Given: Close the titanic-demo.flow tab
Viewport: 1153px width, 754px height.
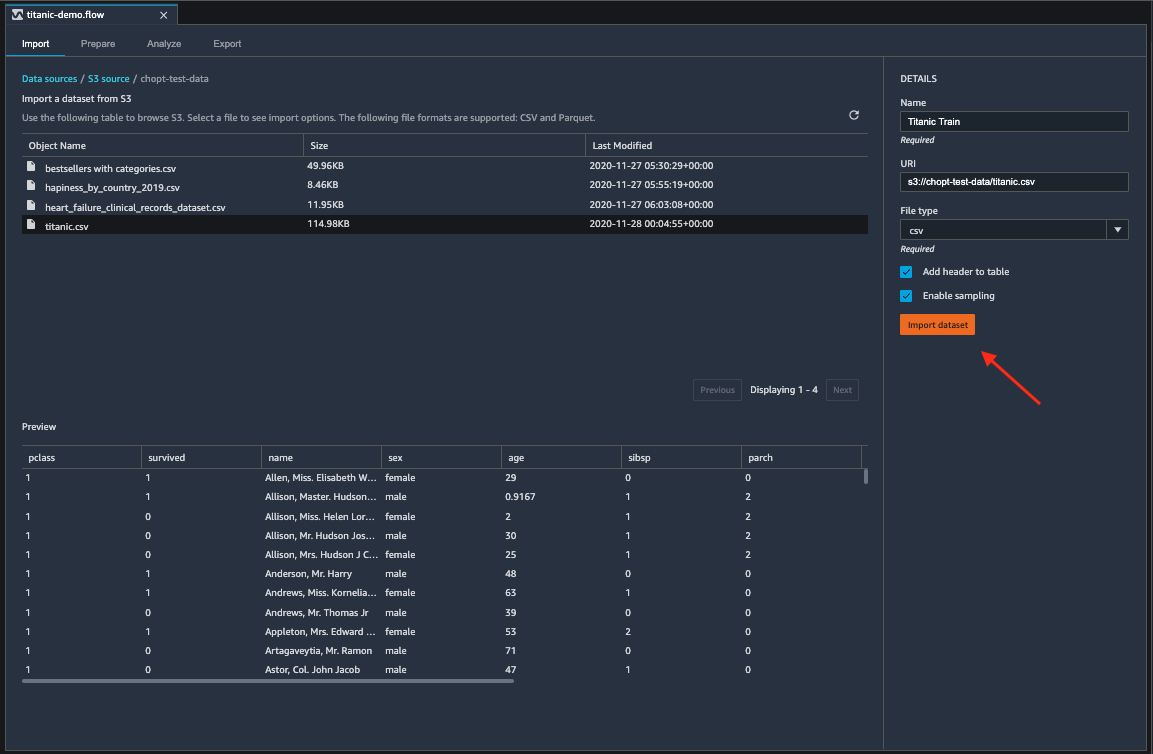Looking at the screenshot, I should [x=165, y=14].
